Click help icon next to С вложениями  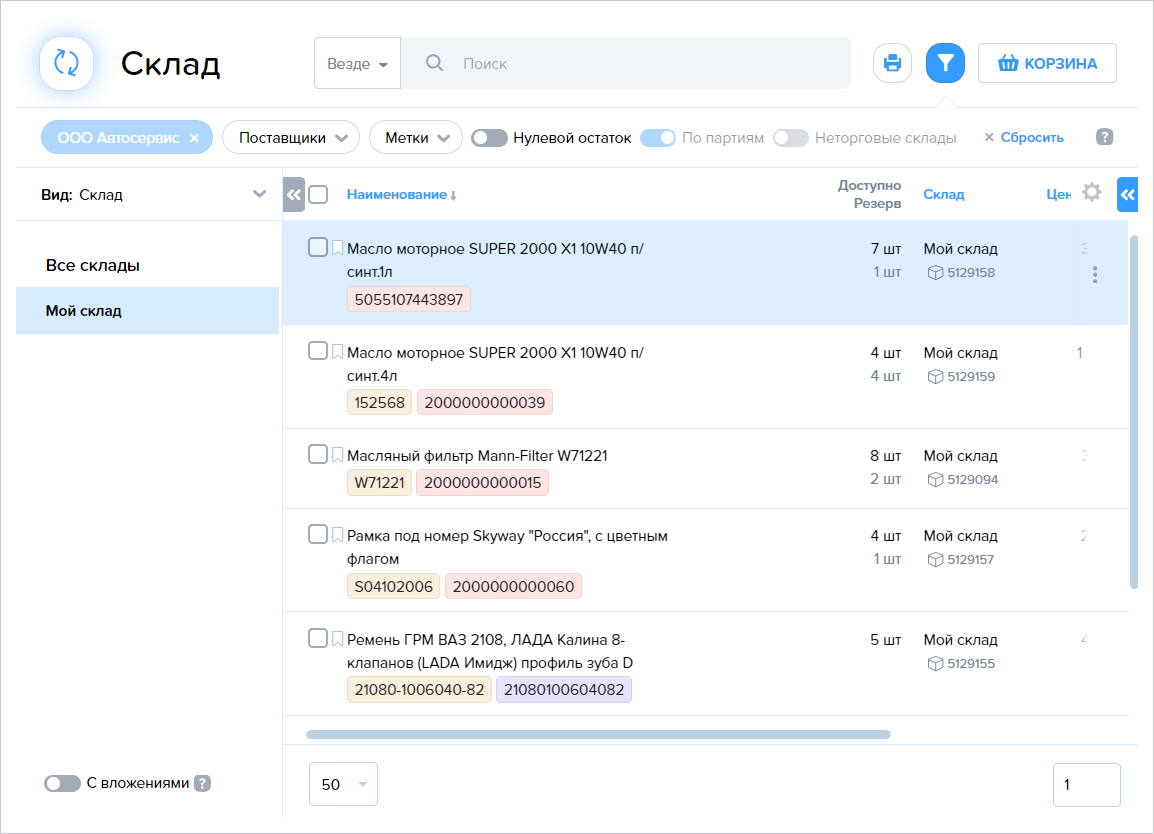click(x=202, y=783)
